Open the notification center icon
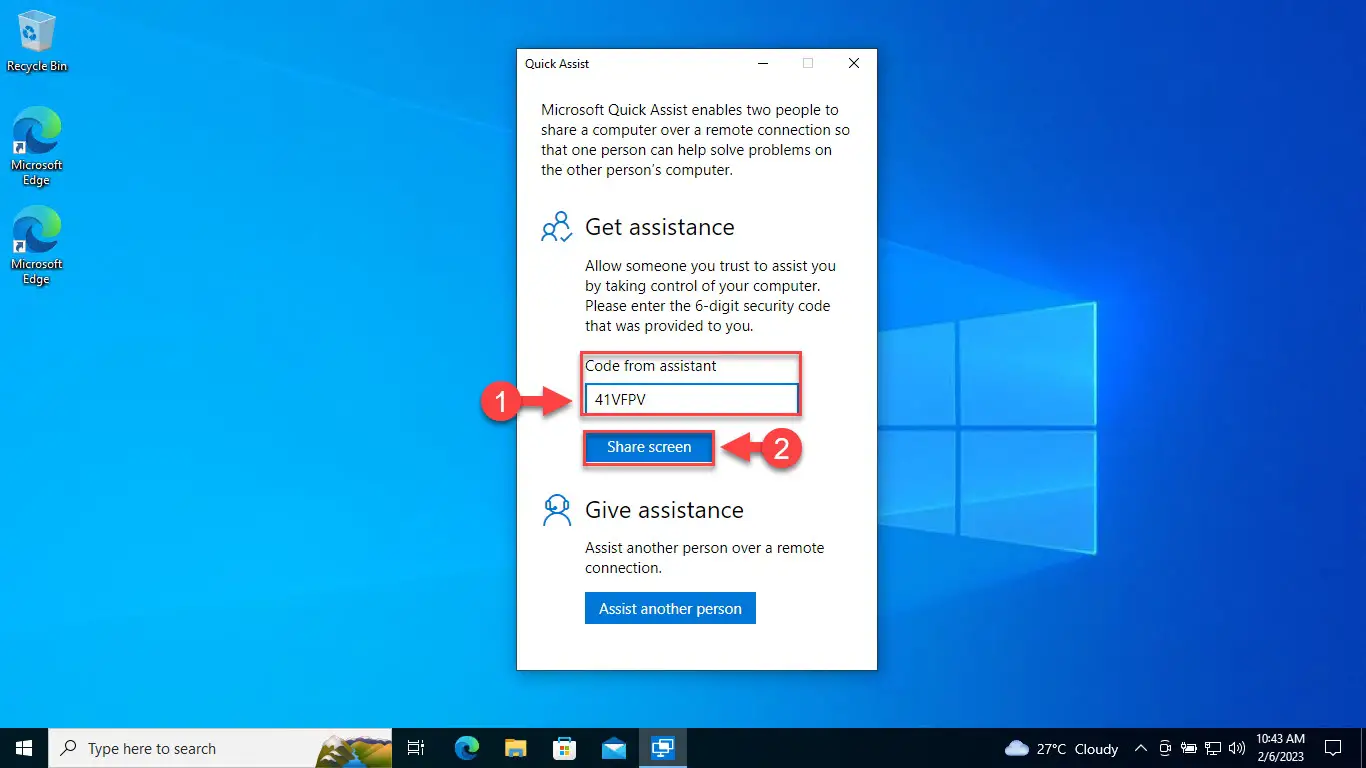1366x768 pixels. [x=1333, y=748]
